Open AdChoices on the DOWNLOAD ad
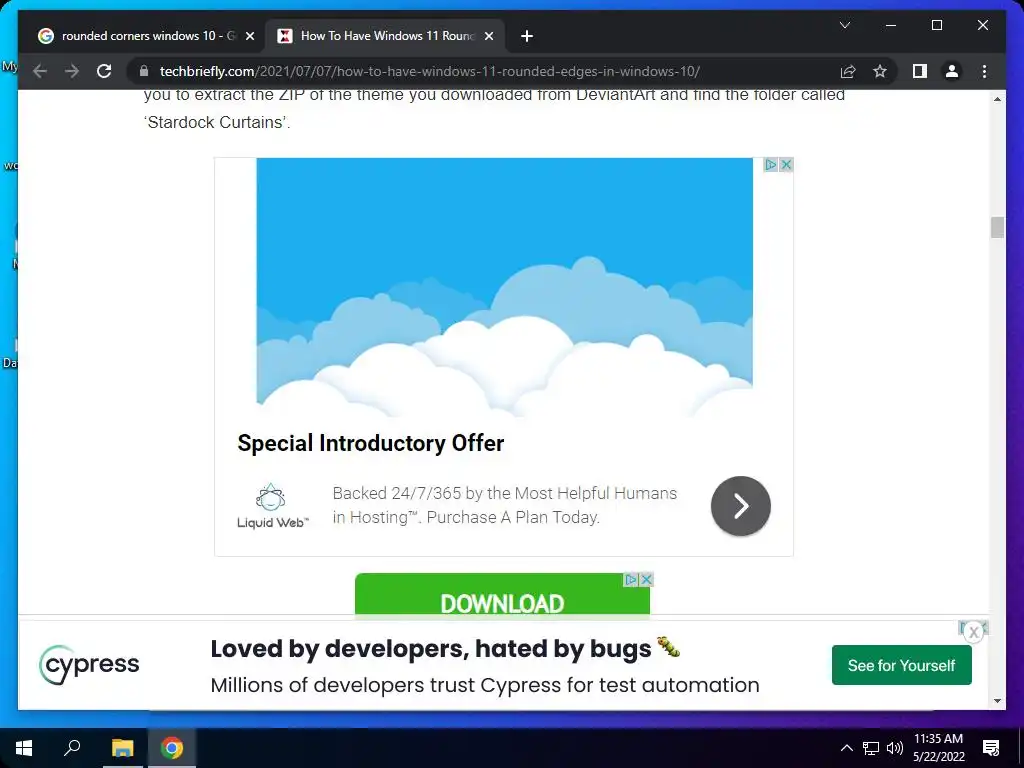 tap(631, 579)
